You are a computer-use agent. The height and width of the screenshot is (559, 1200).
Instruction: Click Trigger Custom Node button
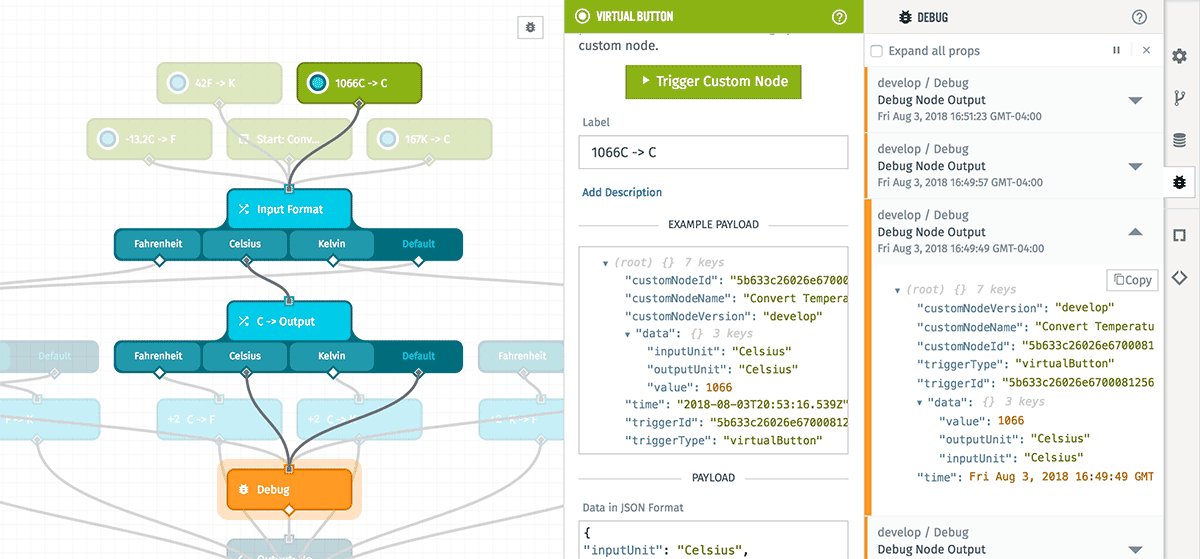(x=714, y=81)
